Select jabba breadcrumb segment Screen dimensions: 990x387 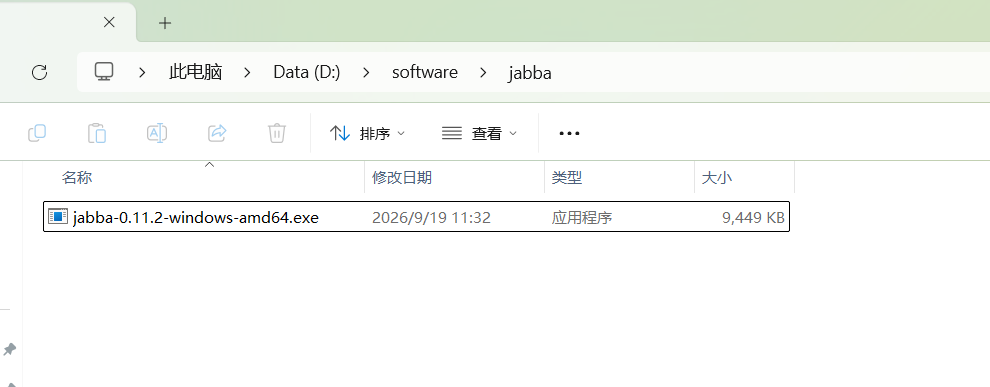click(x=530, y=72)
